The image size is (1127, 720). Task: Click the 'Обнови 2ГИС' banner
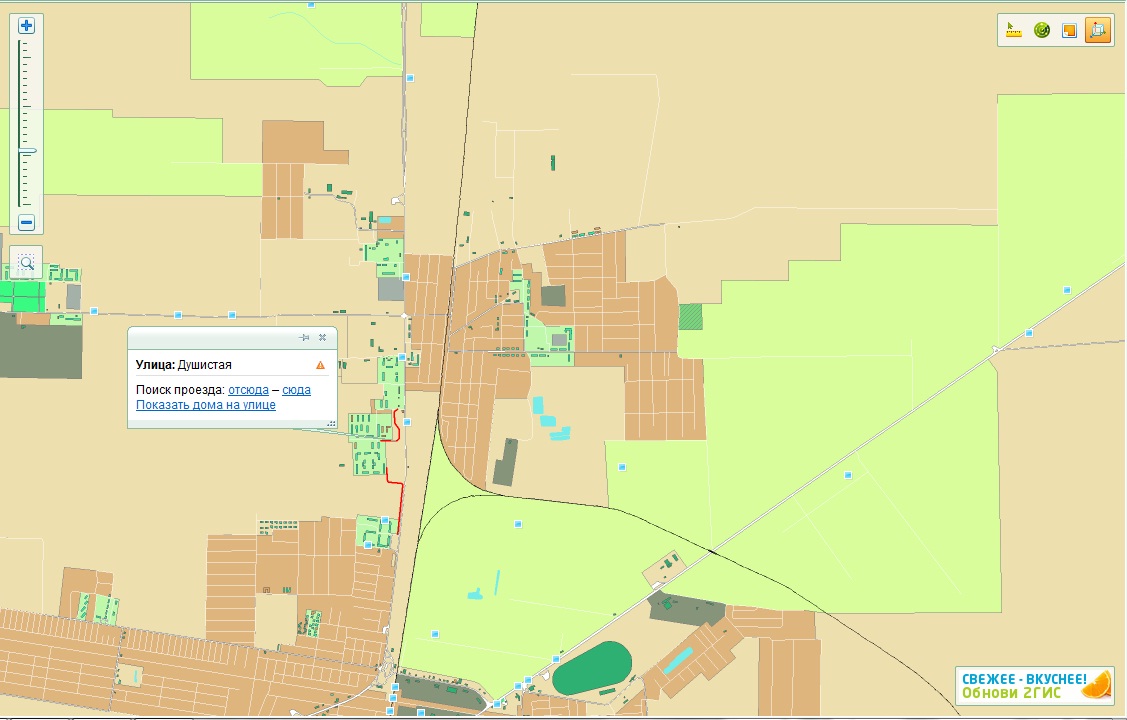point(1034,685)
